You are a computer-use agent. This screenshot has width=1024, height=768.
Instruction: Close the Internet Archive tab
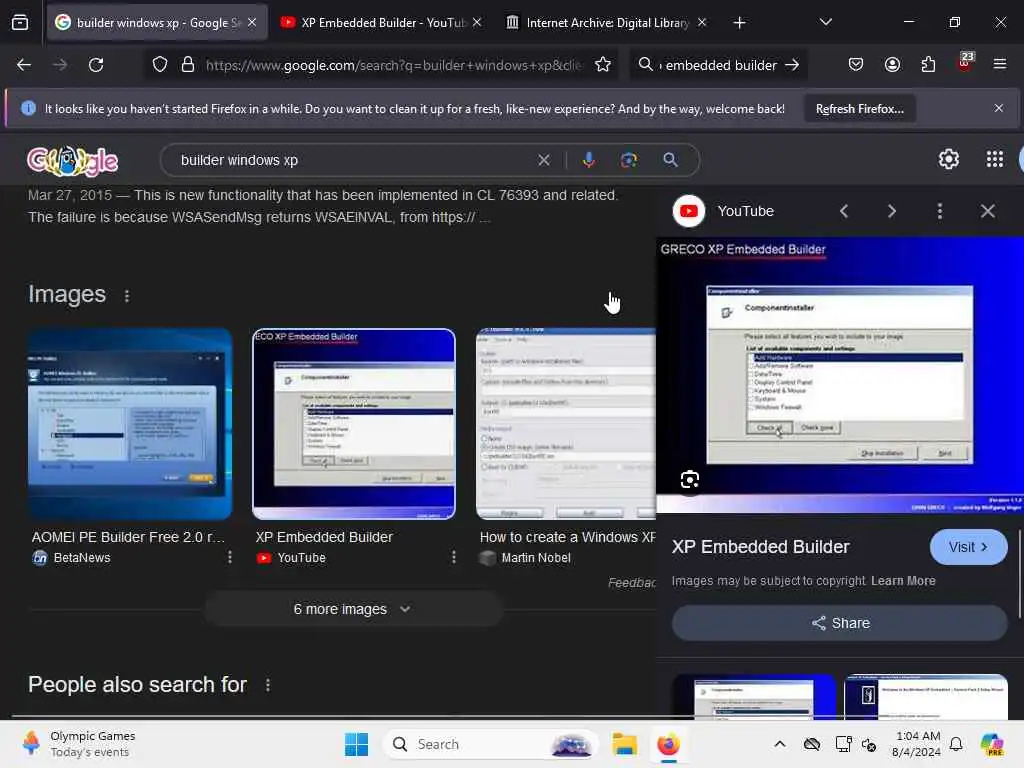click(x=702, y=23)
